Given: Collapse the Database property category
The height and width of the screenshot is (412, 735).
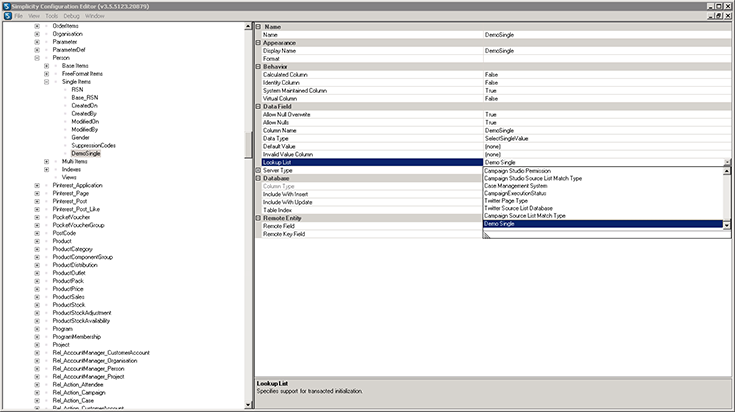Looking at the screenshot, I should click(x=258, y=178).
